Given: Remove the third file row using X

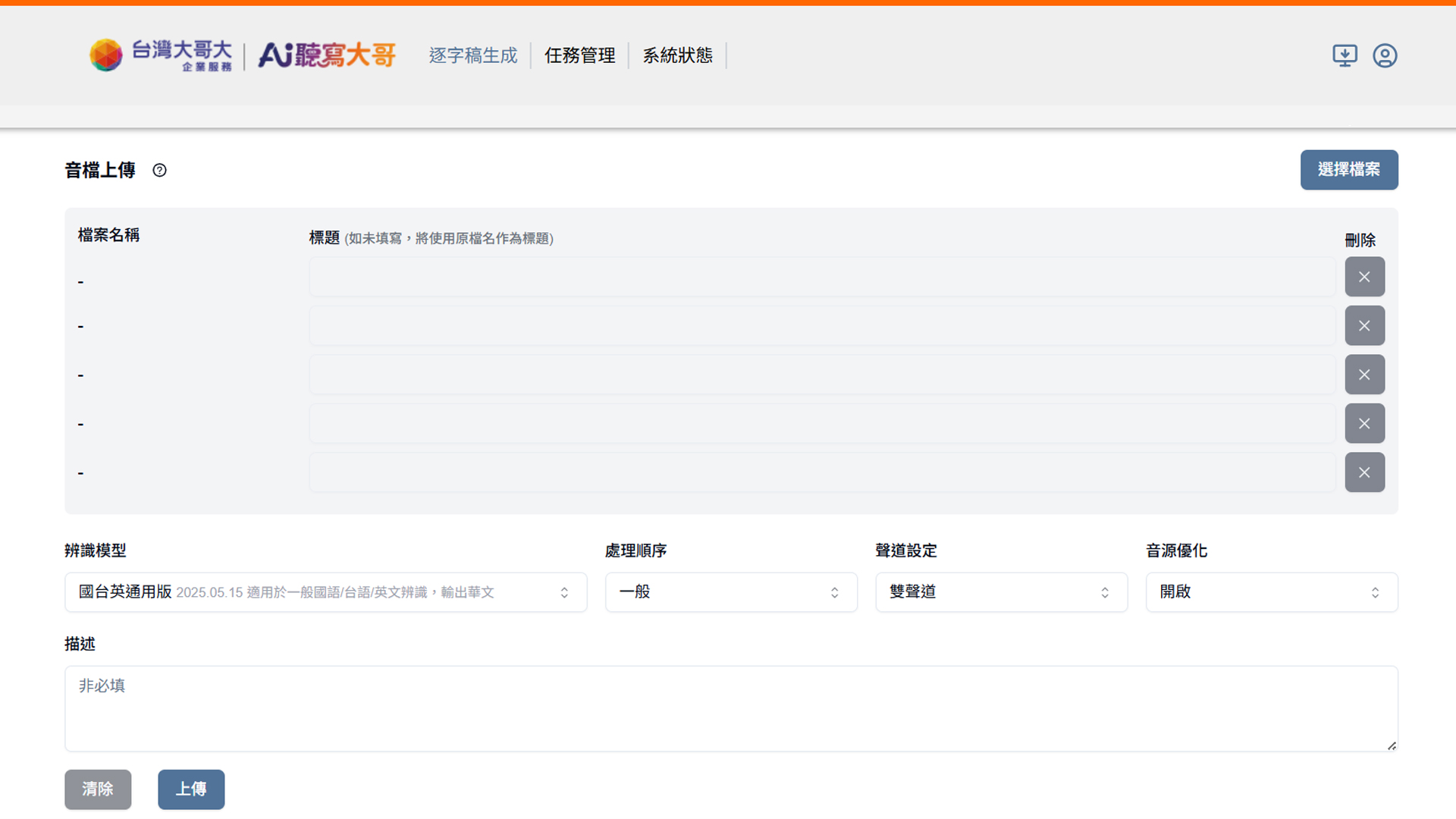Looking at the screenshot, I should click(x=1364, y=375).
